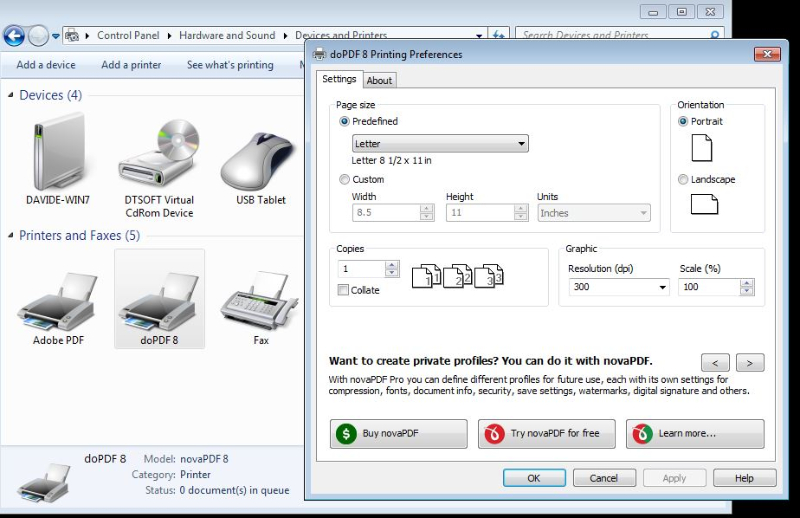
Task: Click the USB Tablet mouse icon
Action: point(260,155)
